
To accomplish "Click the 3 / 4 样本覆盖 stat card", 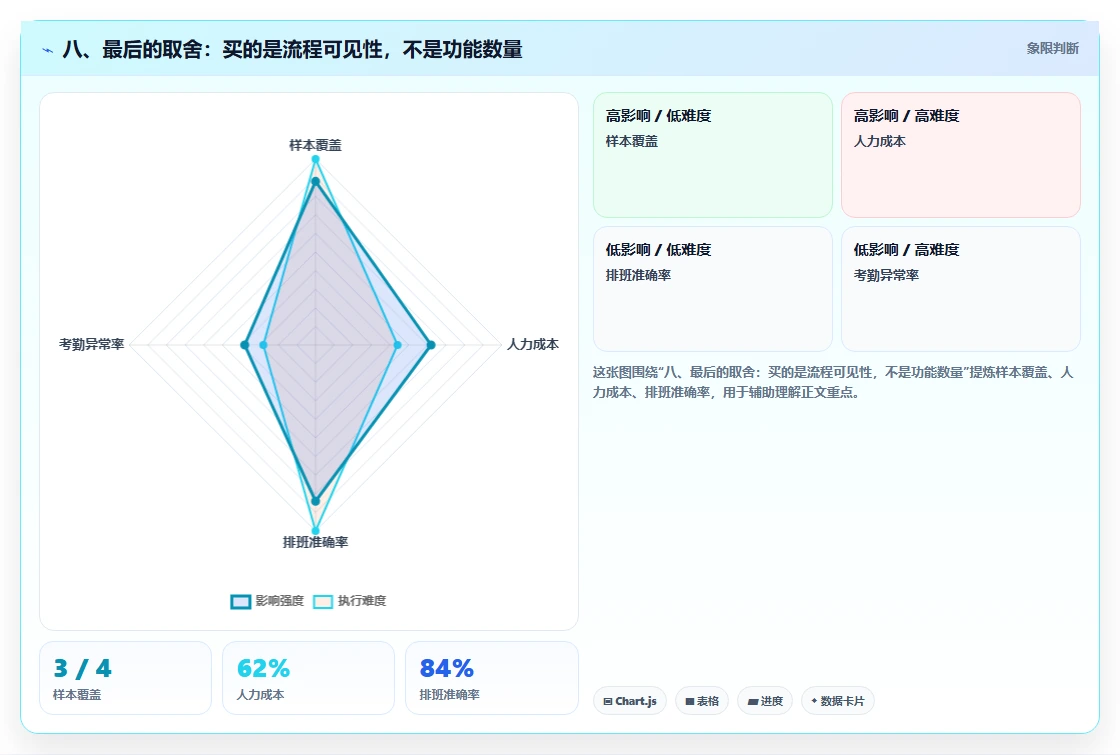I will [x=126, y=678].
